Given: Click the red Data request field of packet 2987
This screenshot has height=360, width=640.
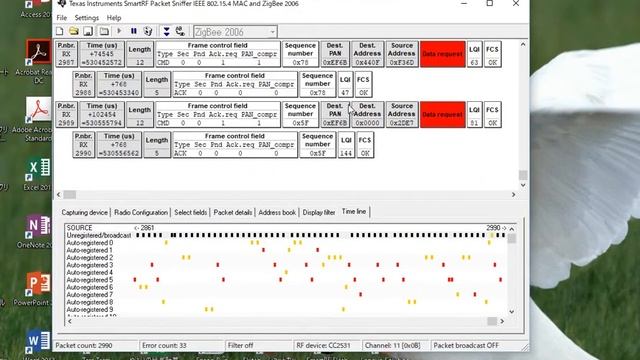Looking at the screenshot, I should coord(442,54).
